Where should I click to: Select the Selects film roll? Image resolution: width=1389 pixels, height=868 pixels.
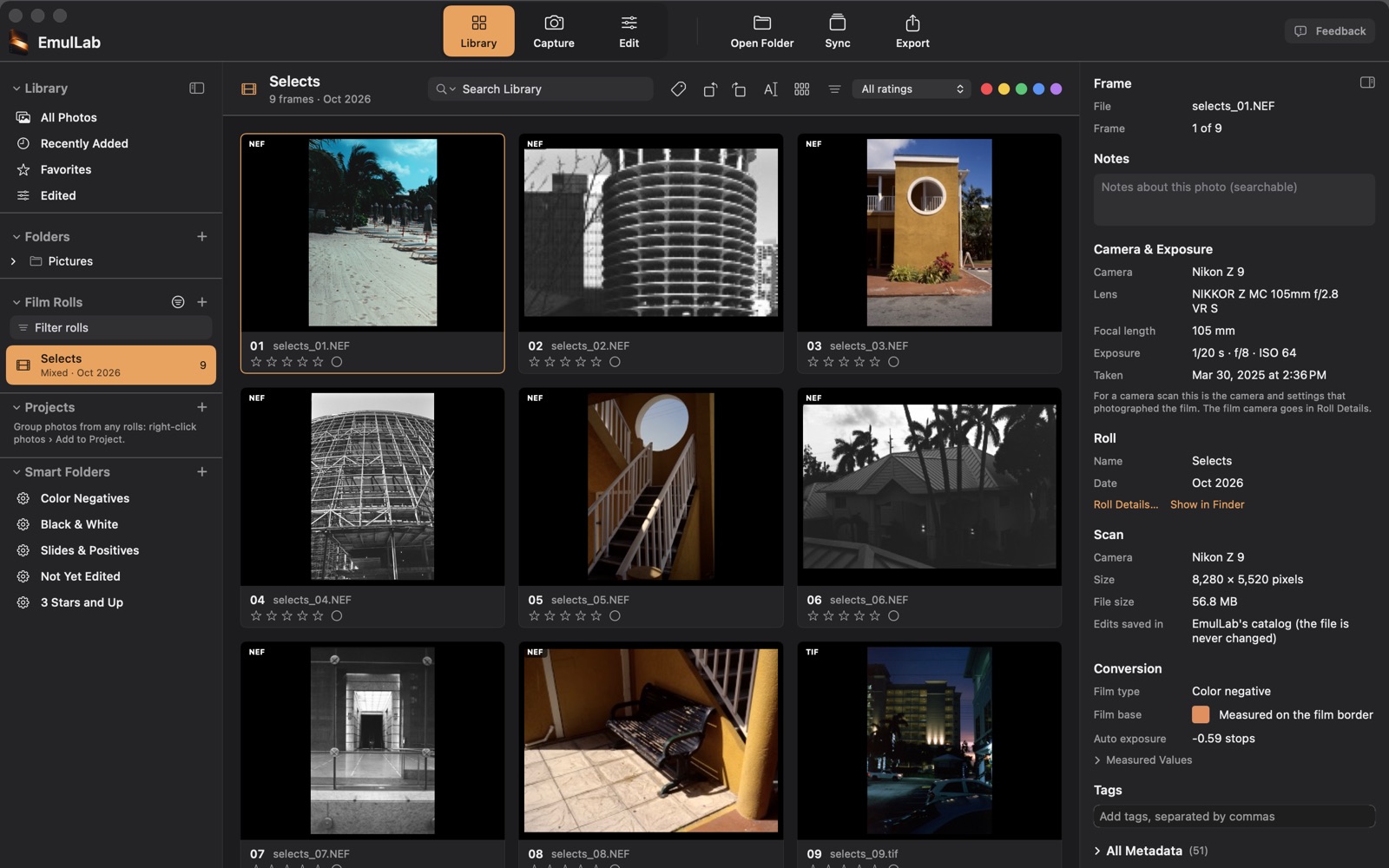click(x=111, y=365)
